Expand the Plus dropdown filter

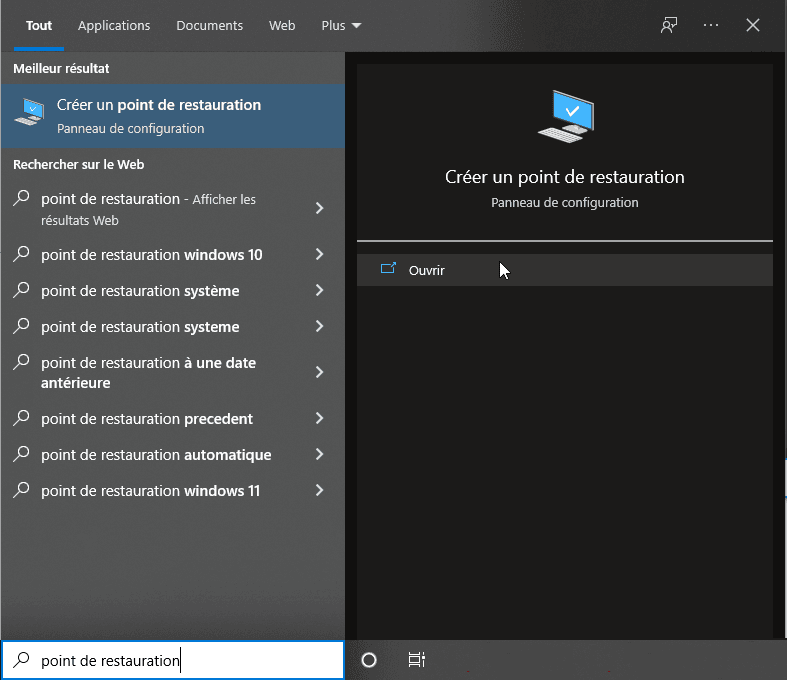[x=341, y=25]
